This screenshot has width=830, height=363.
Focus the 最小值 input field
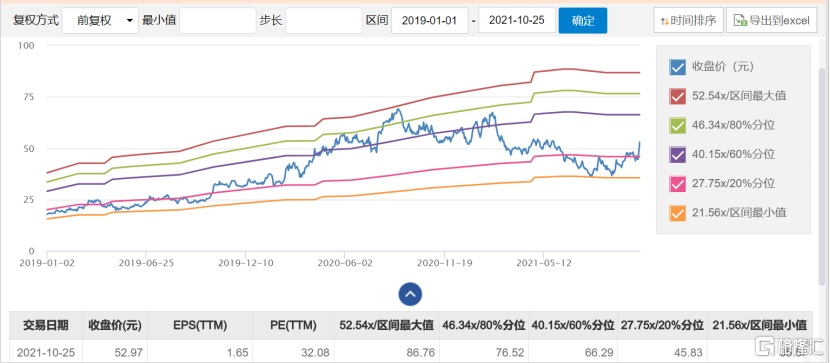point(218,21)
